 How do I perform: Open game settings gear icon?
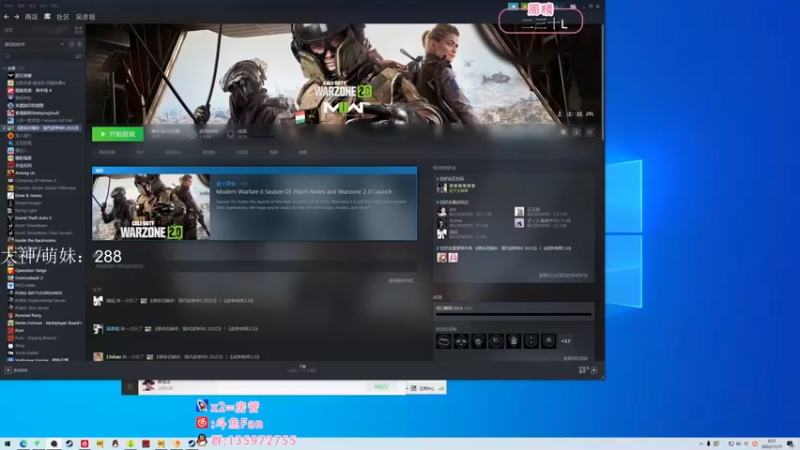[563, 132]
